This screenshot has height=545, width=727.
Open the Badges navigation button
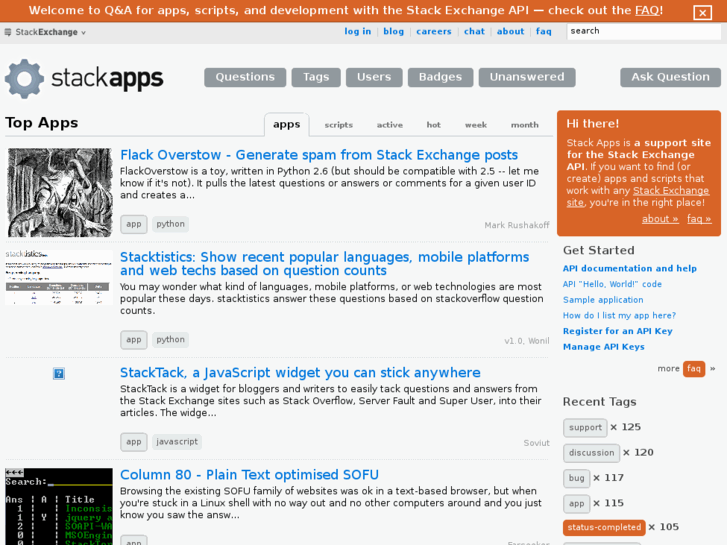440,77
